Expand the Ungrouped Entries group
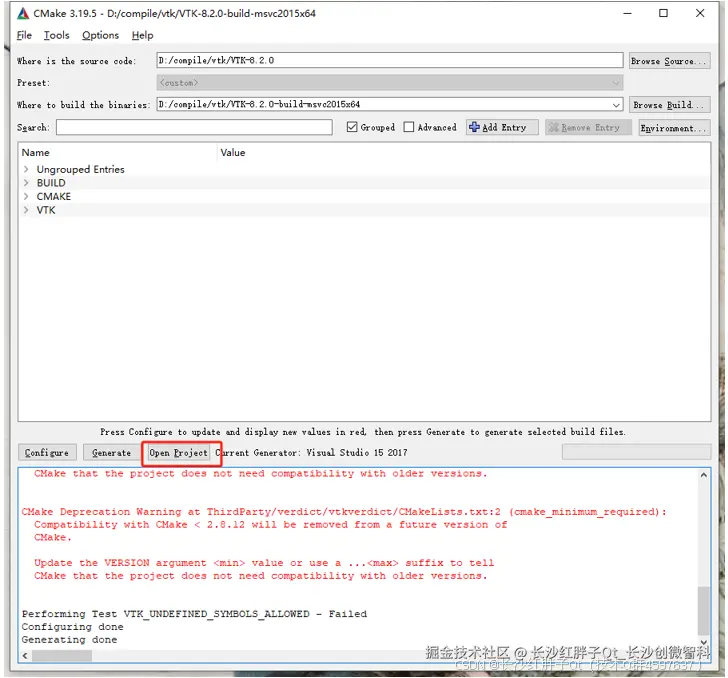The height and width of the screenshot is (678, 728). coord(26,169)
